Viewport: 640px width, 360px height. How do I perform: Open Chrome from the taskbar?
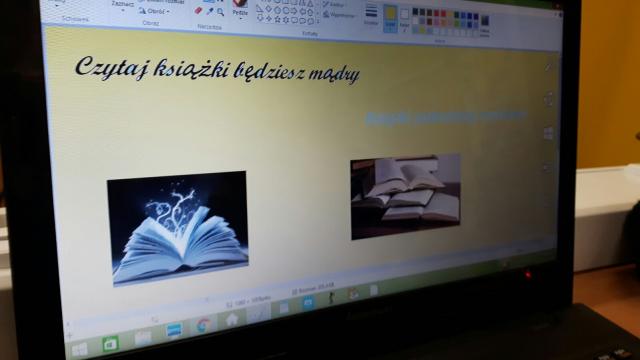pos(203,325)
